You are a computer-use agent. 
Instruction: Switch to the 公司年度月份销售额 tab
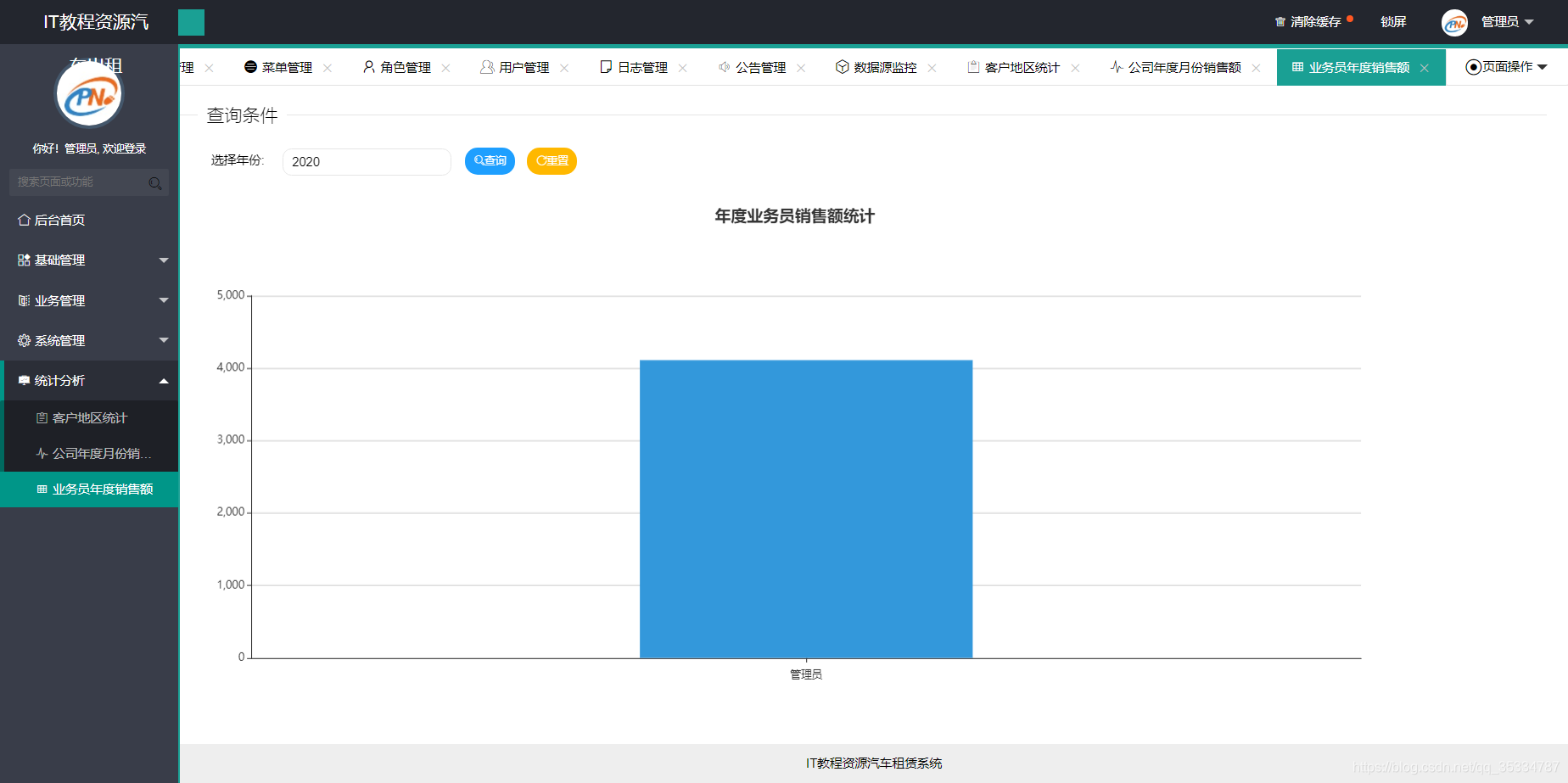point(1184,67)
